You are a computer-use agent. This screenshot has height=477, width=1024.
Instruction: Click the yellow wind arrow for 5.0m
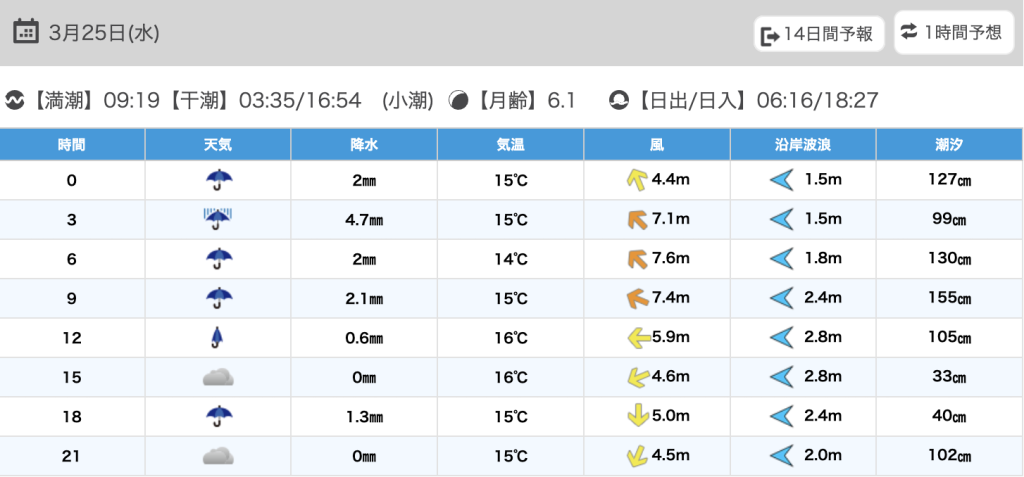point(637,416)
